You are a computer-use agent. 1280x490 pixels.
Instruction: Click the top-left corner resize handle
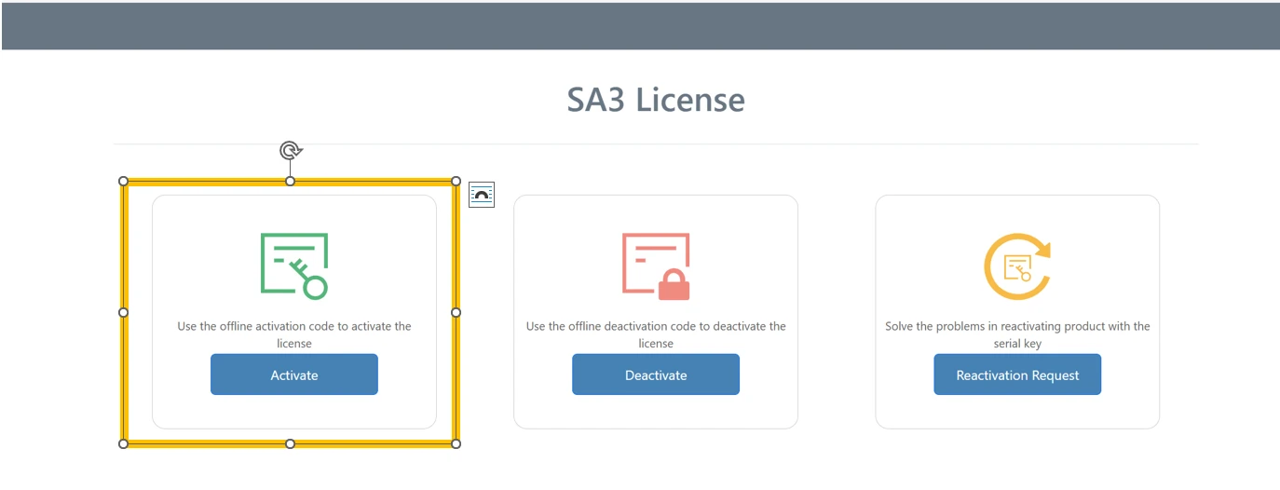124,181
